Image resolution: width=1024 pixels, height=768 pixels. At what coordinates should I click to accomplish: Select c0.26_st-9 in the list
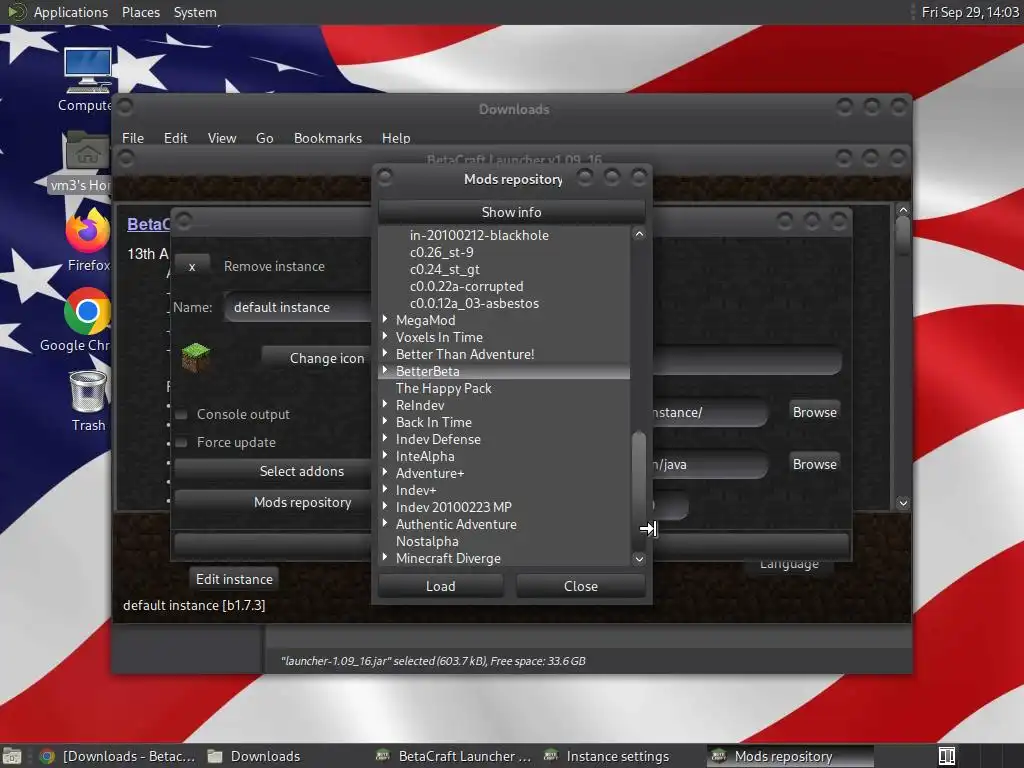point(441,252)
